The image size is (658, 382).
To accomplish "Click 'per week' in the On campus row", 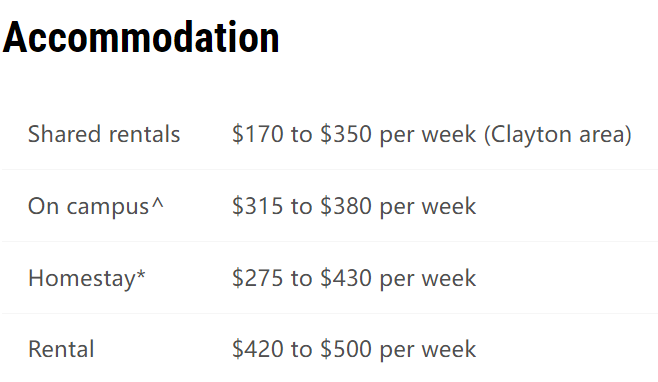I will 428,207.
